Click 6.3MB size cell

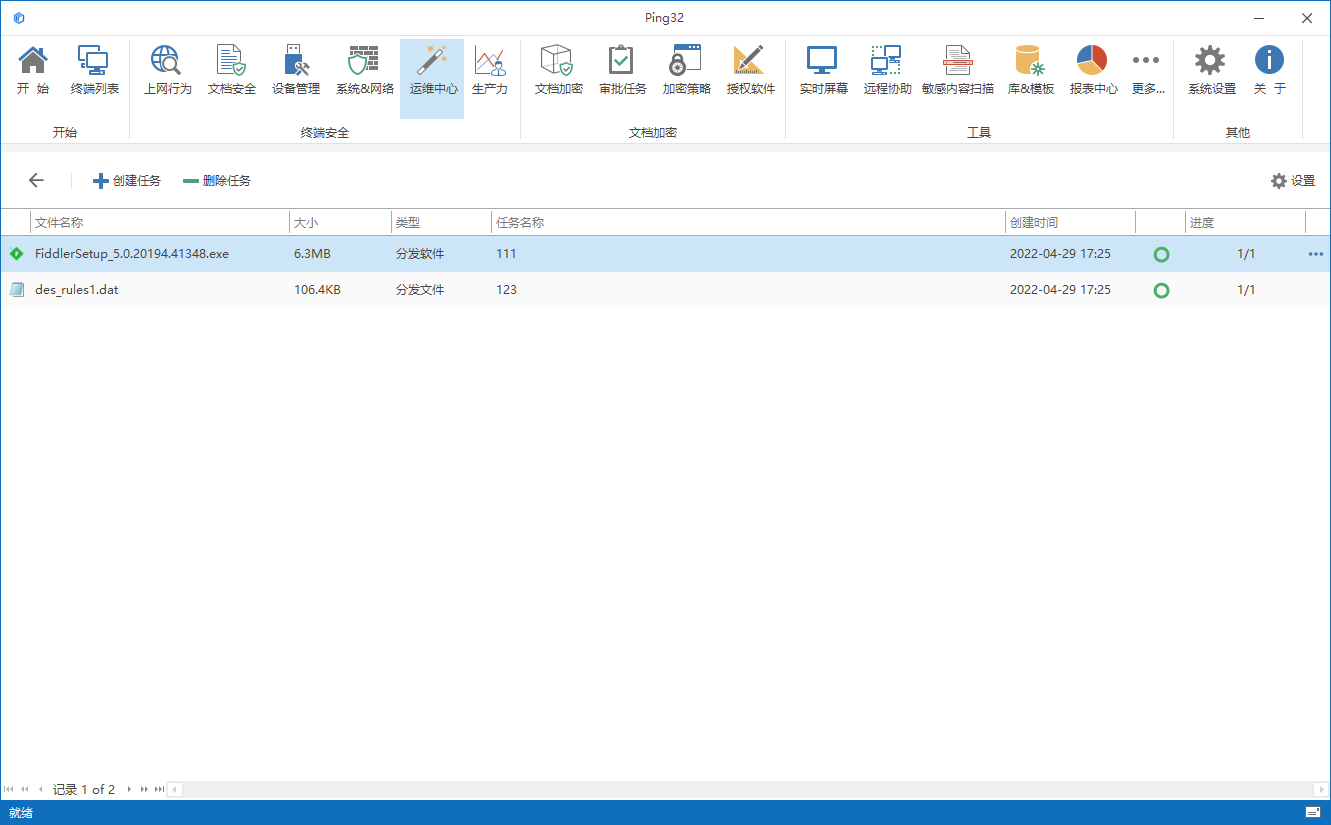312,254
